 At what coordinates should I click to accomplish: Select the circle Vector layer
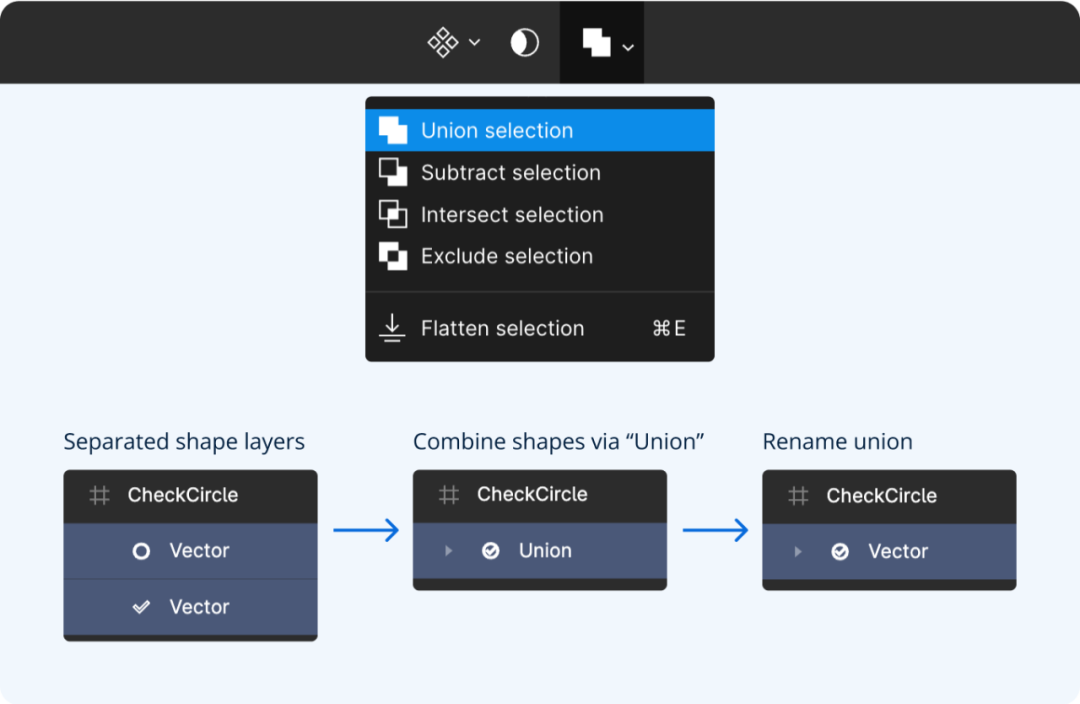[x=190, y=551]
